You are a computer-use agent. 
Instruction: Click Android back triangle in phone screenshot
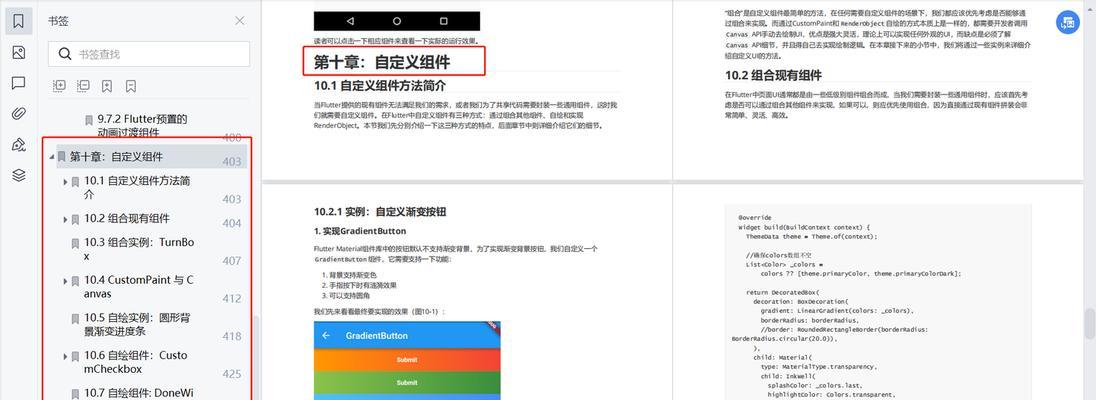350,21
